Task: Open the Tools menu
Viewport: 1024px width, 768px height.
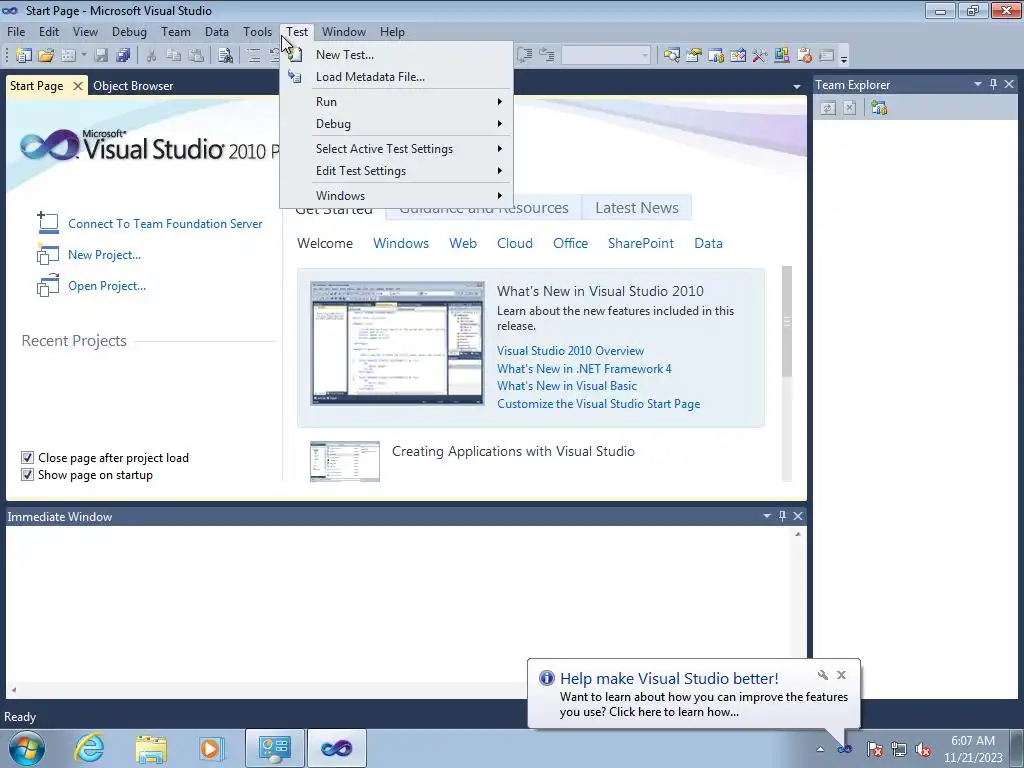Action: pyautogui.click(x=257, y=32)
